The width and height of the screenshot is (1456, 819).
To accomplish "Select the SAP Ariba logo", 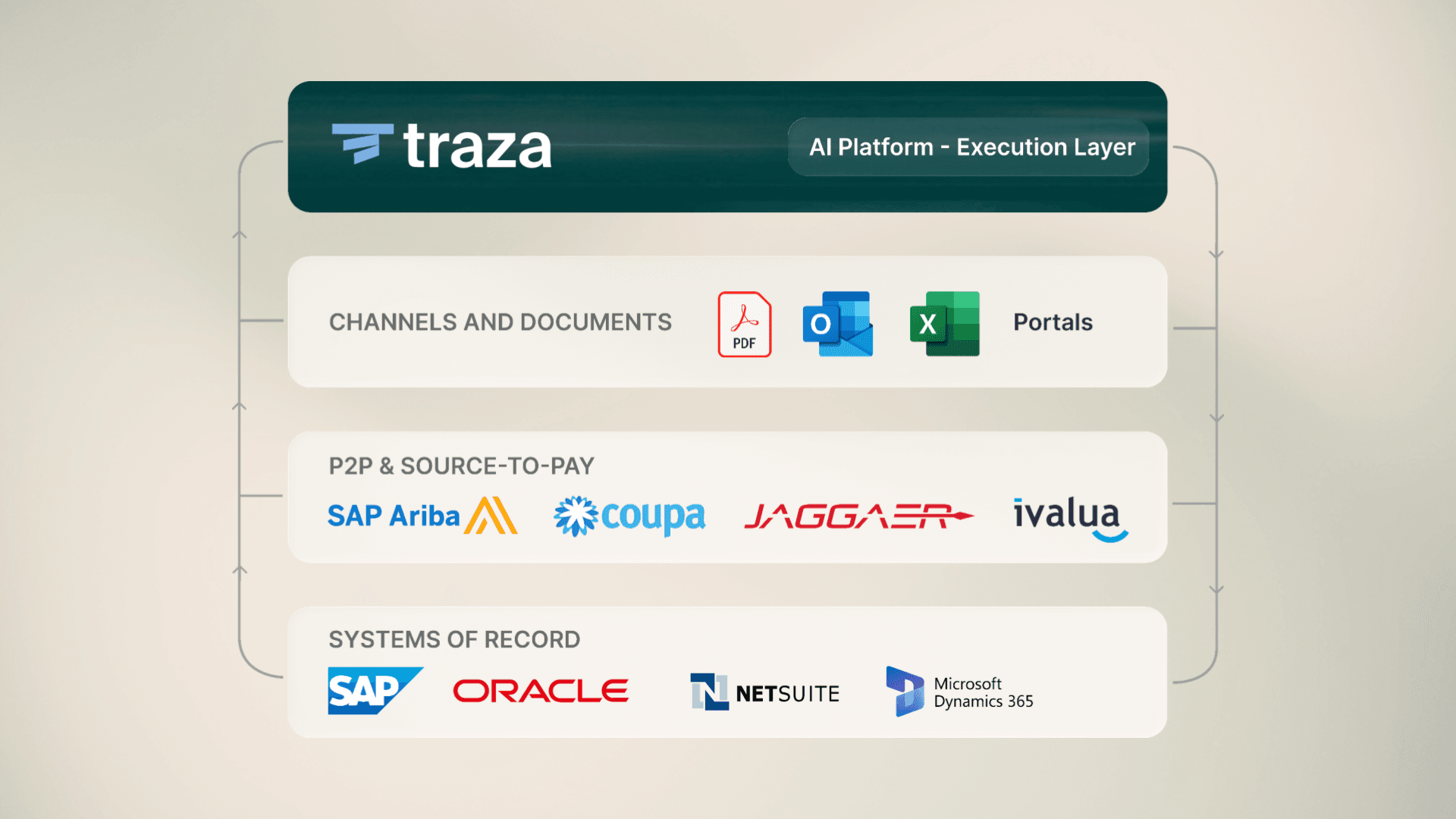I will (422, 516).
